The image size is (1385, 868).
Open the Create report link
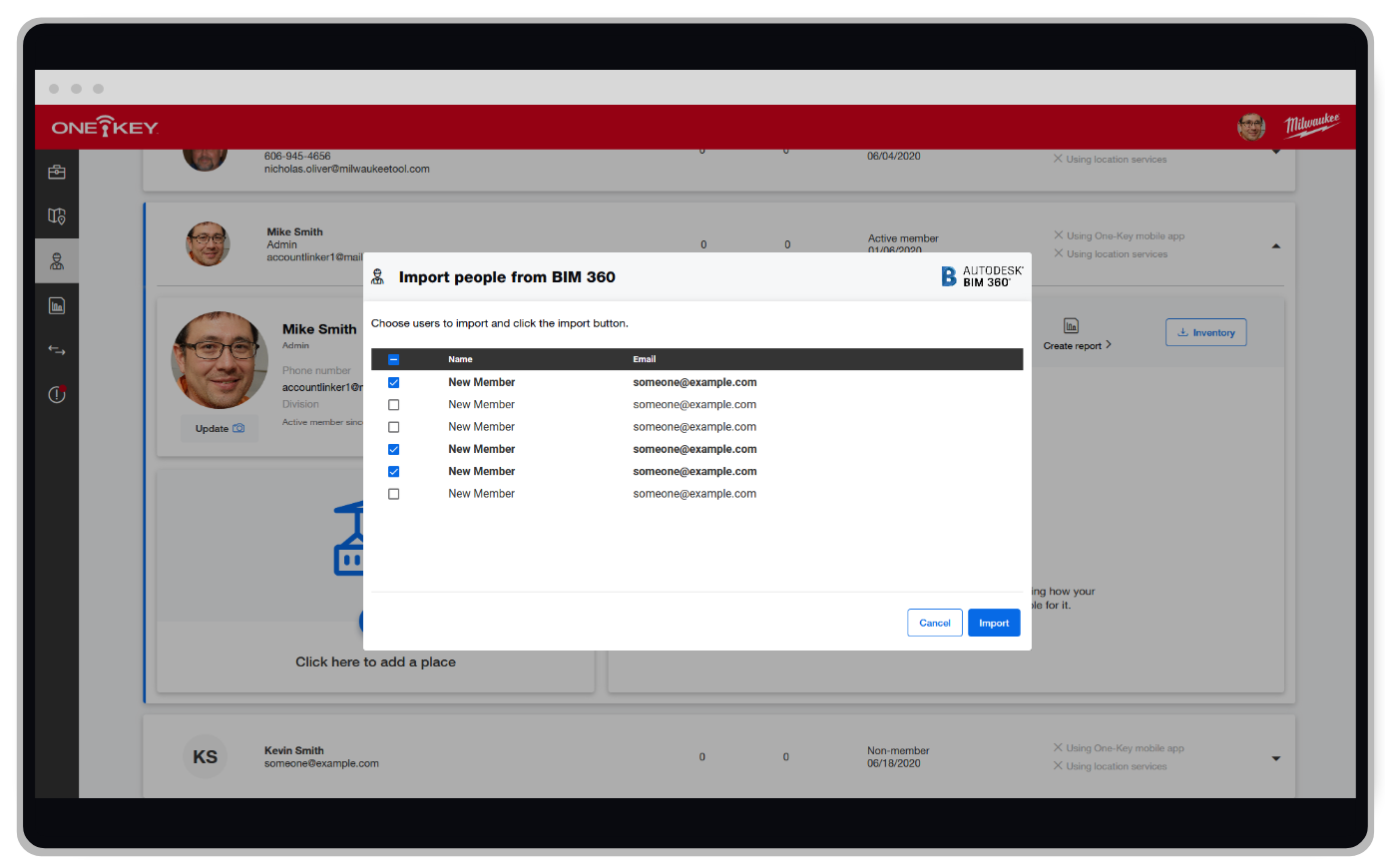[x=1077, y=346]
